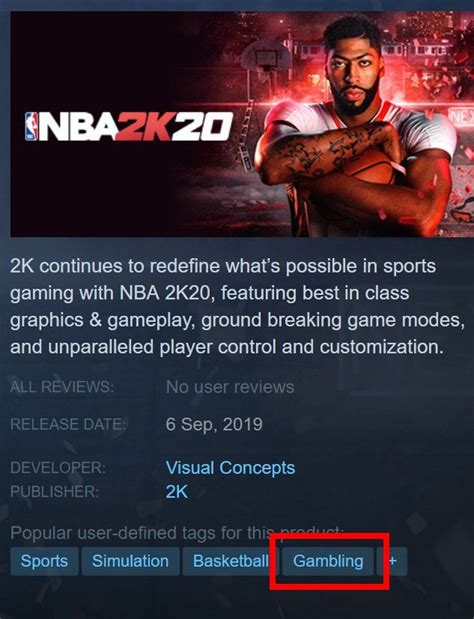474x619 pixels.
Task: Click the NBA 2K20 header capsule image
Action: [x=242, y=124]
